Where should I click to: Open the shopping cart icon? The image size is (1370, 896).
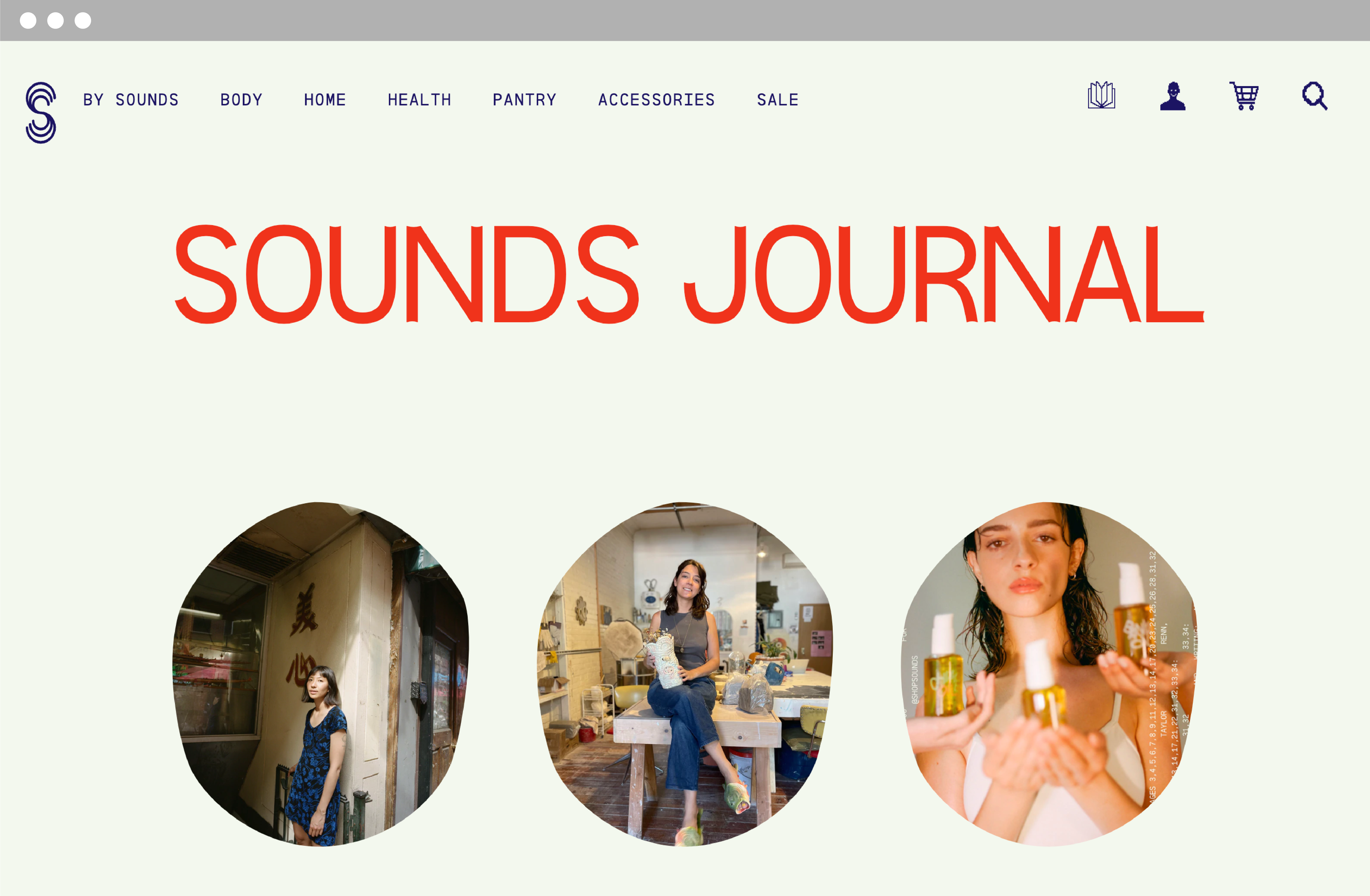[1244, 96]
